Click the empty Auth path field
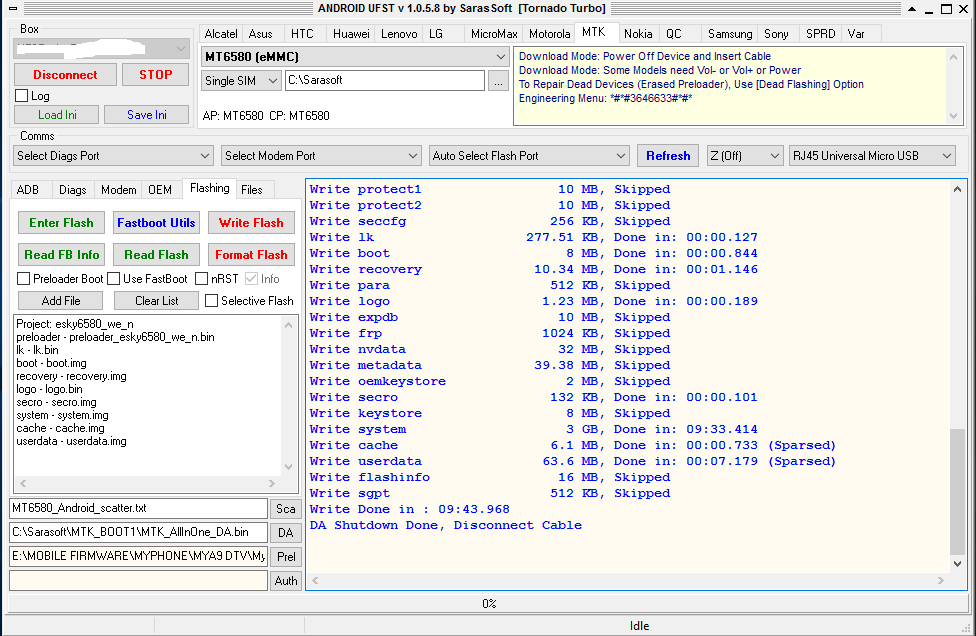The image size is (976, 636). coord(138,581)
